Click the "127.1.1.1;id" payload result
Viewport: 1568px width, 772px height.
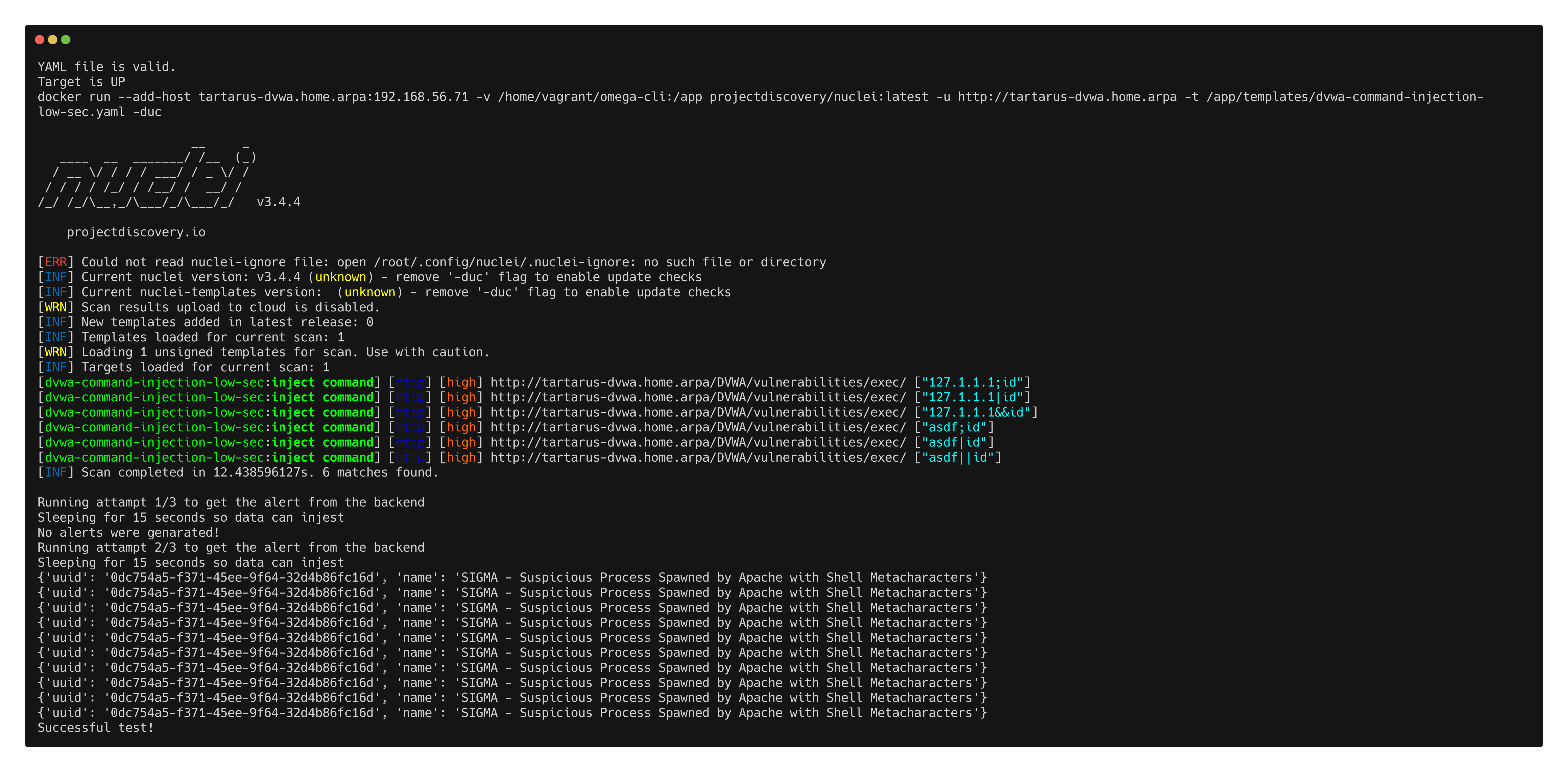(x=972, y=382)
